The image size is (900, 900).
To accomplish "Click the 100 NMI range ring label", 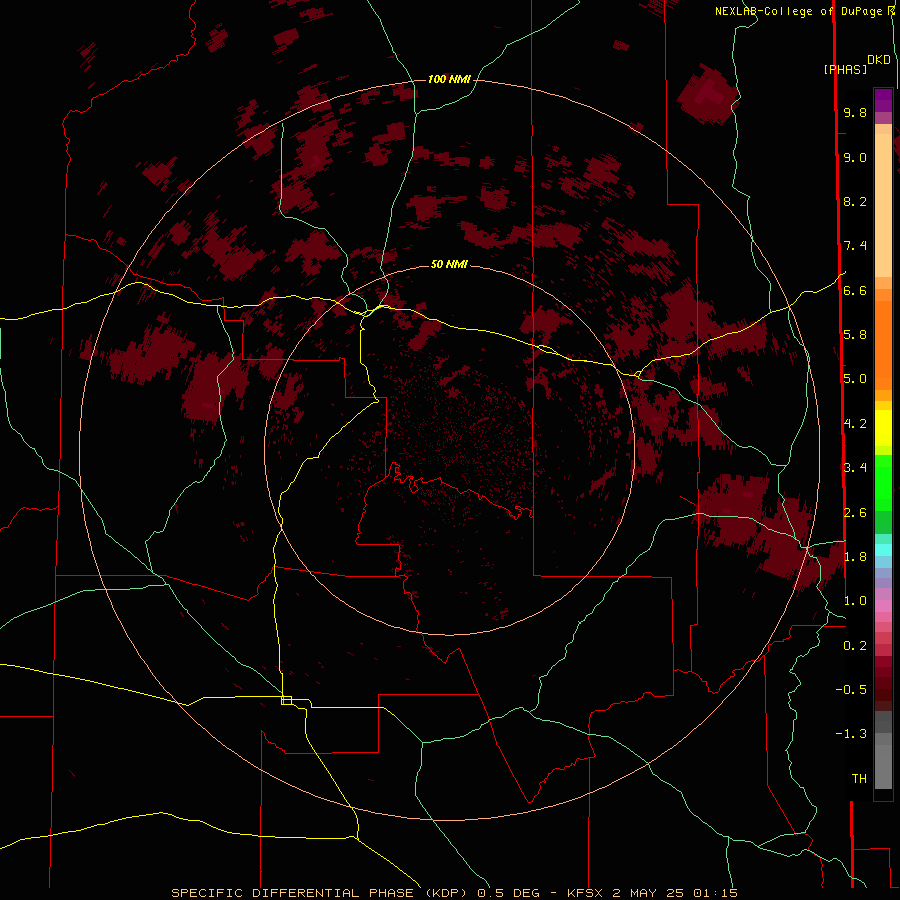I will (449, 79).
